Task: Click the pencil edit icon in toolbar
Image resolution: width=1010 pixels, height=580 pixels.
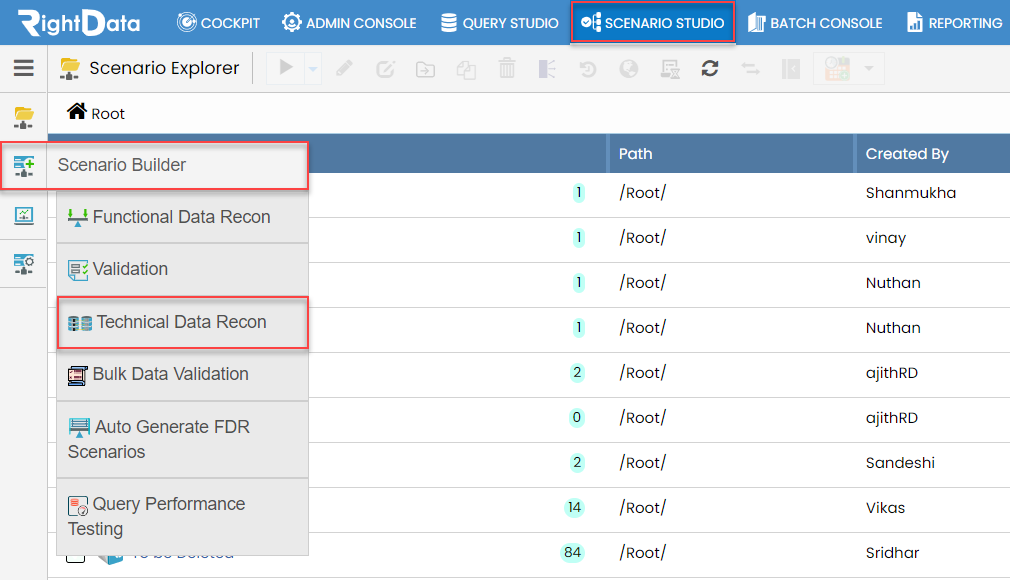Action: pyautogui.click(x=344, y=69)
